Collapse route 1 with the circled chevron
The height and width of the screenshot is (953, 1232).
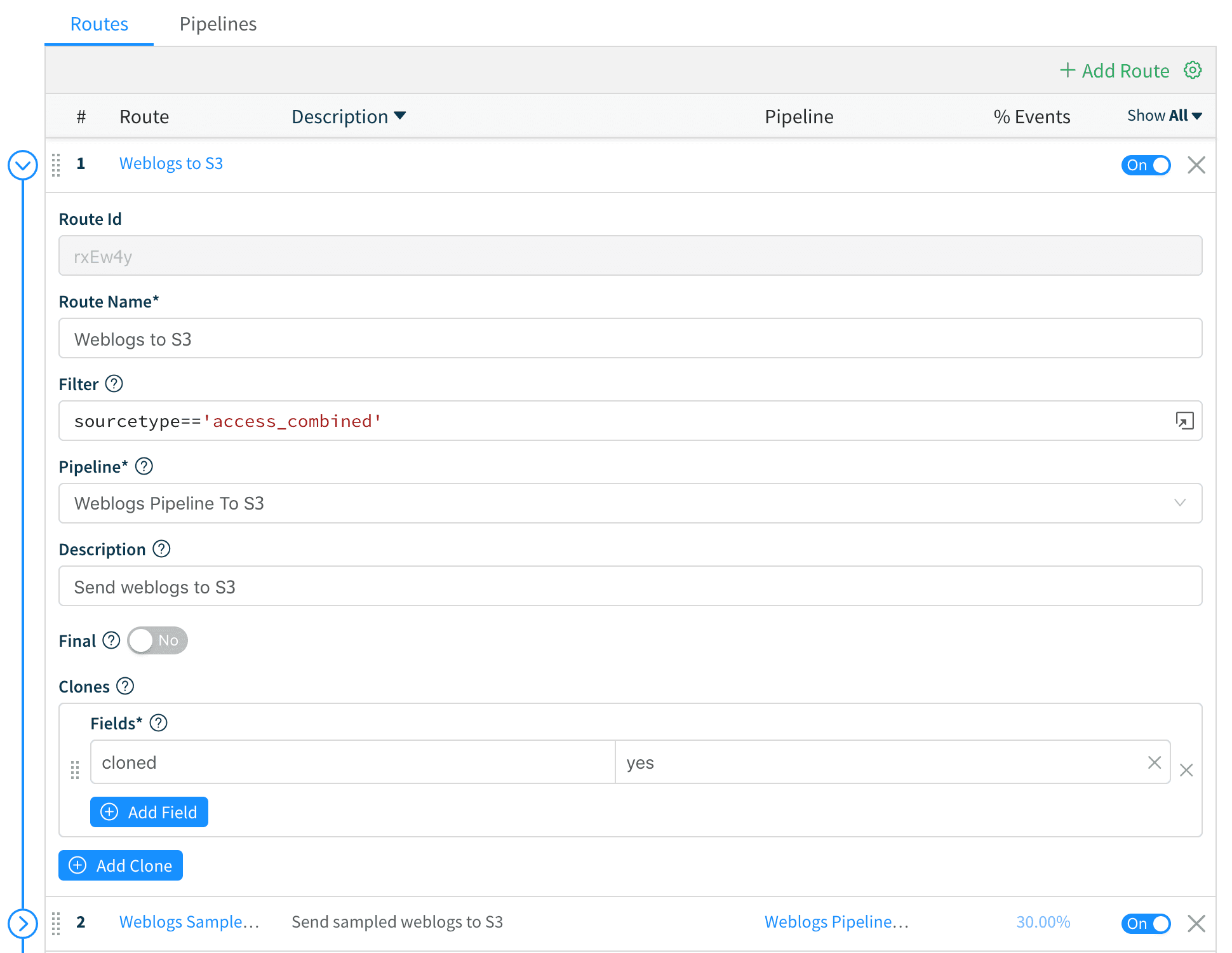23,166
